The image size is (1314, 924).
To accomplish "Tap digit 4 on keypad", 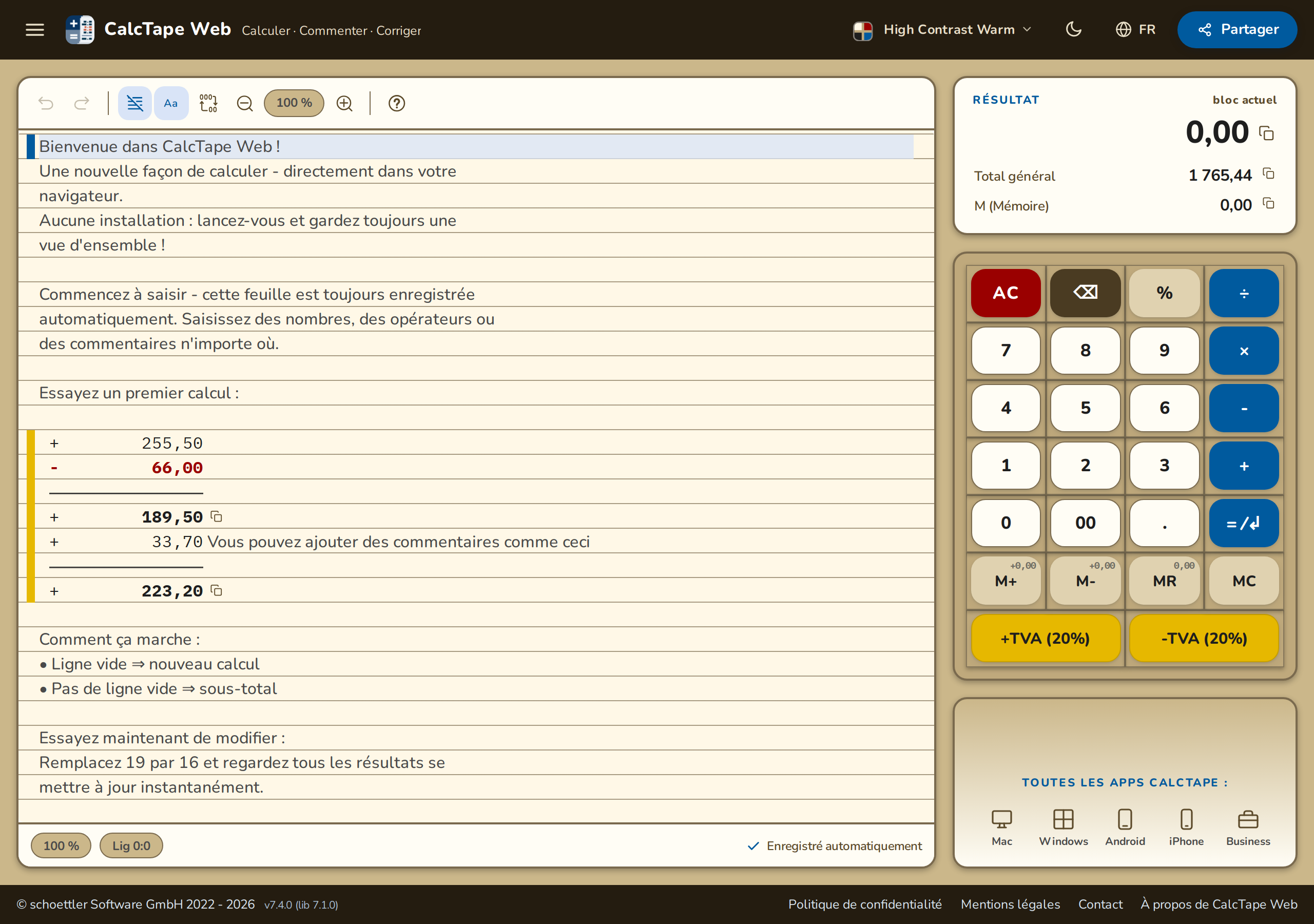I will (x=1006, y=408).
